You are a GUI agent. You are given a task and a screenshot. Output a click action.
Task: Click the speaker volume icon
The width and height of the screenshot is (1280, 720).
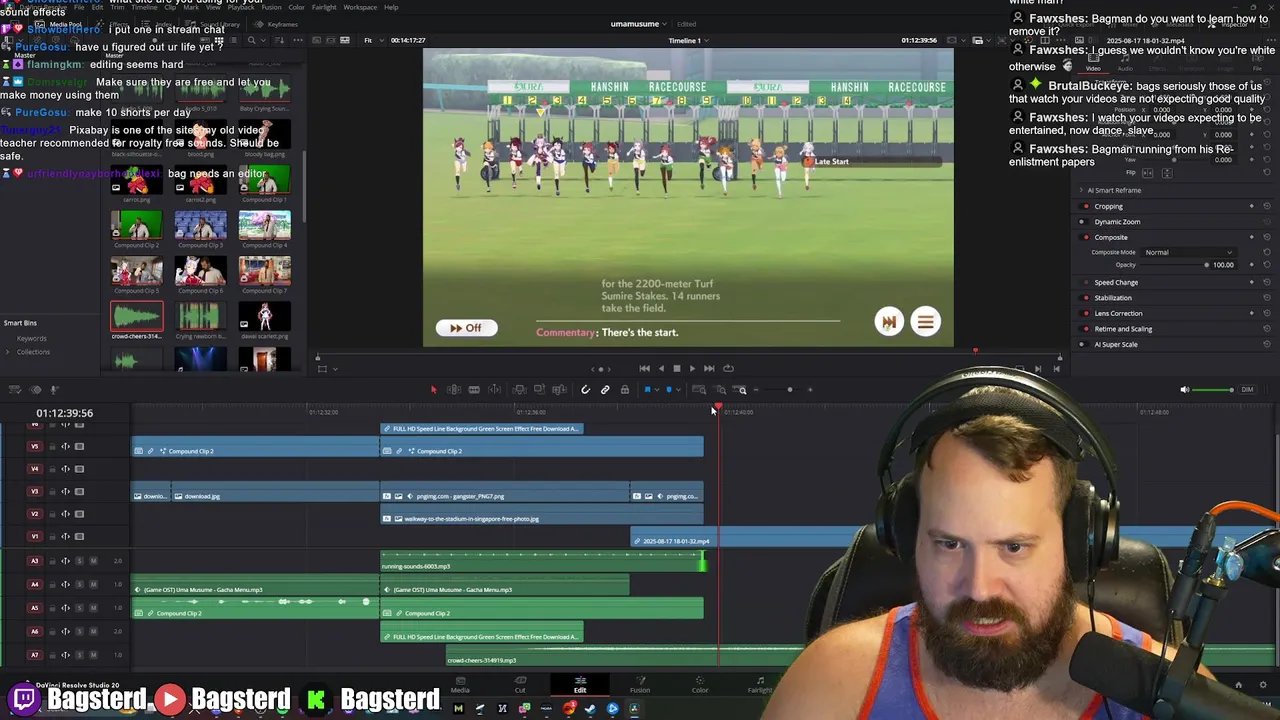(1185, 390)
